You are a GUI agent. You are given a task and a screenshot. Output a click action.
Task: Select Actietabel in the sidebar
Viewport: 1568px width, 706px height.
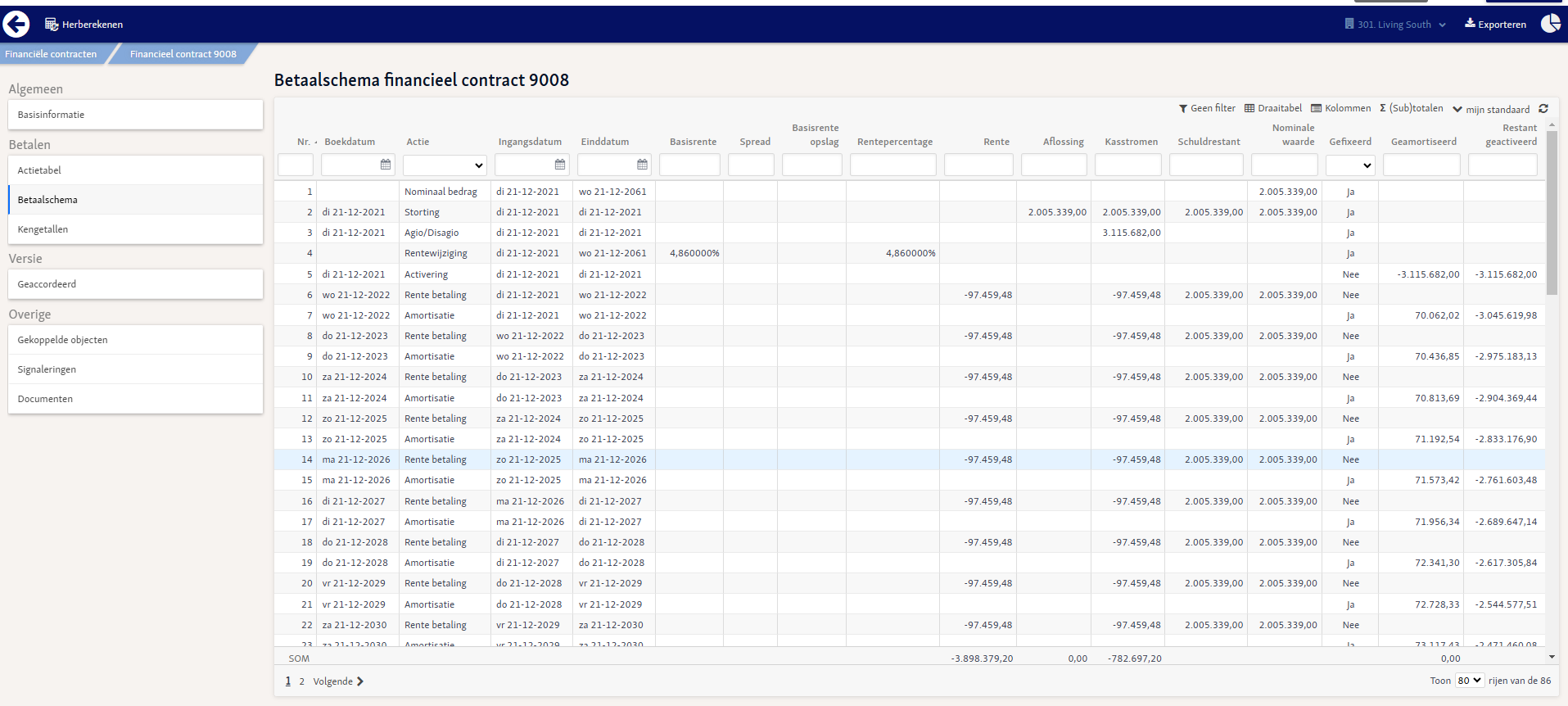coord(135,170)
